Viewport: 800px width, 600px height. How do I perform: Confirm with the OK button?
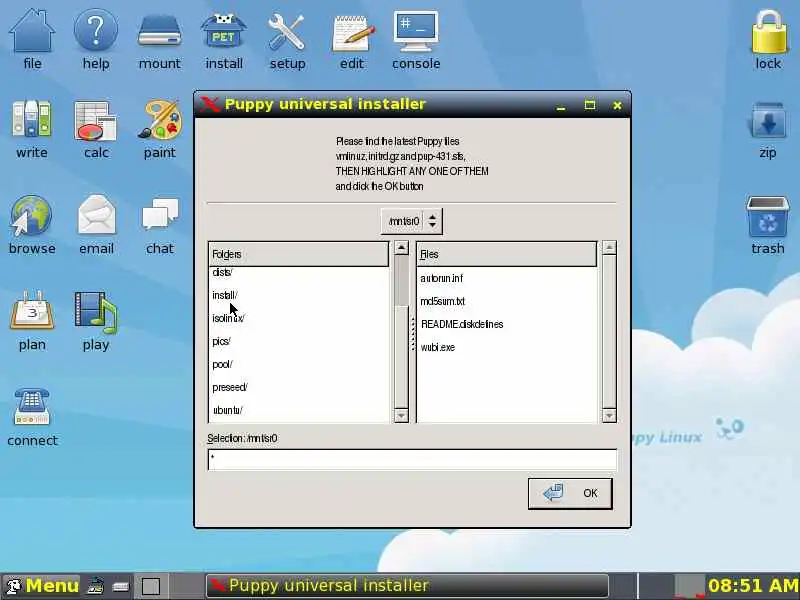(570, 493)
